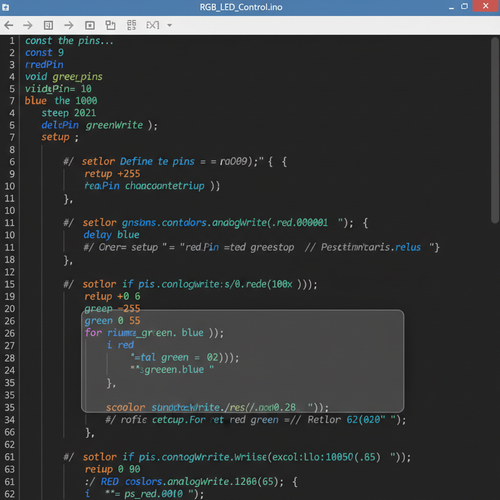Click the line 'viidtPin= 10'
The image size is (500, 500).
click(x=58, y=89)
